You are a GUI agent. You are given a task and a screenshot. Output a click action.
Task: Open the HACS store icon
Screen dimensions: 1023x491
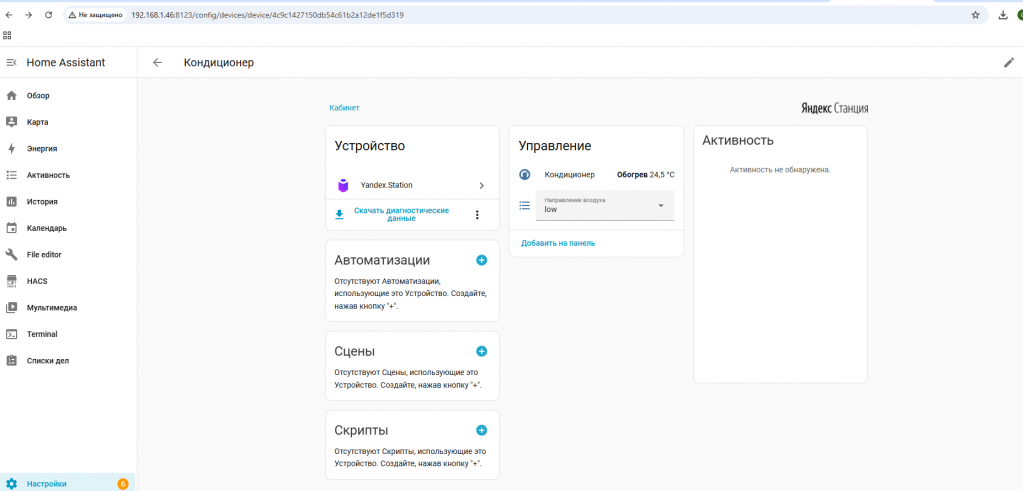pos(11,281)
